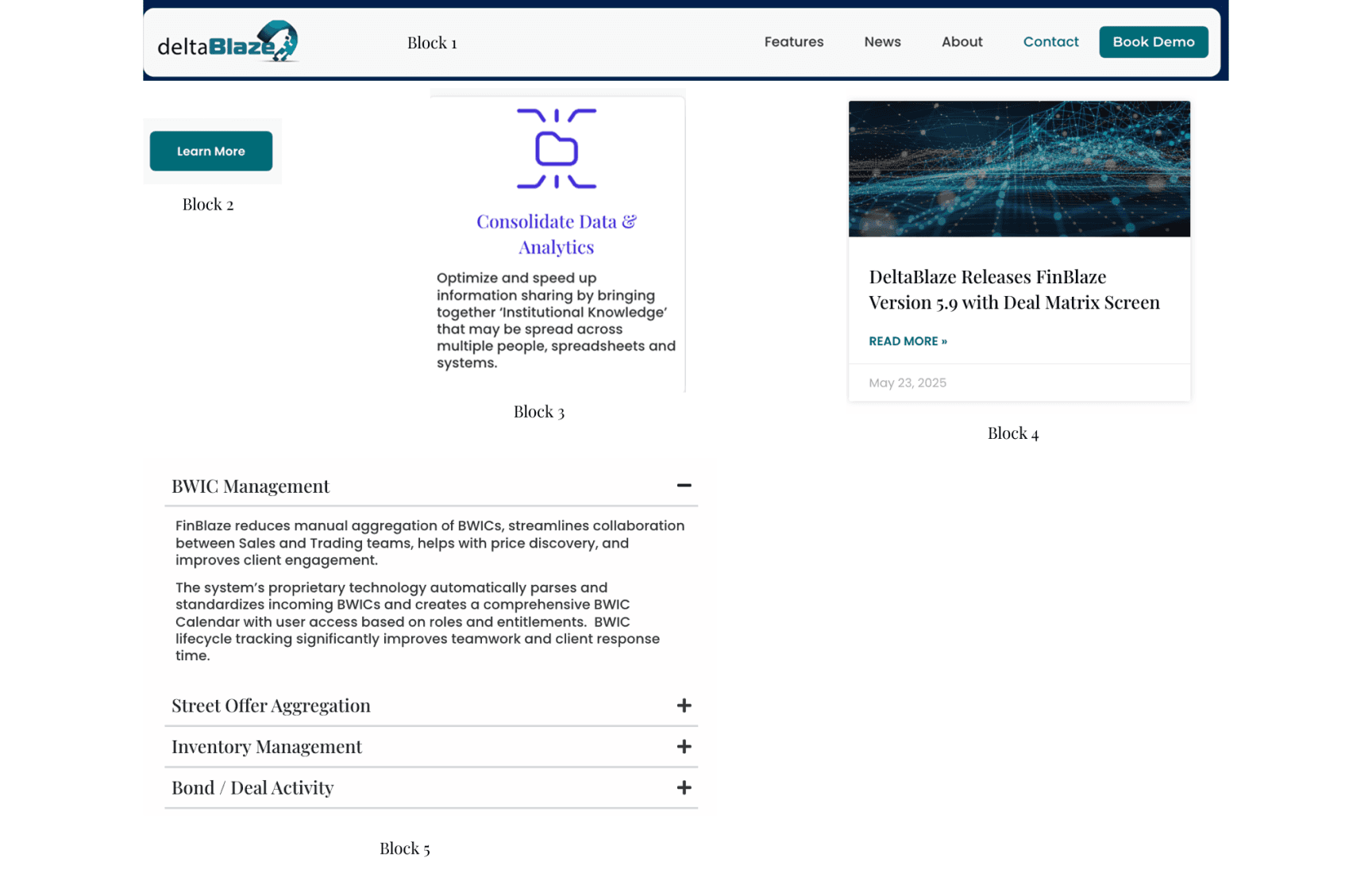Expand Street Offer Aggregation with the plus icon

coord(684,706)
